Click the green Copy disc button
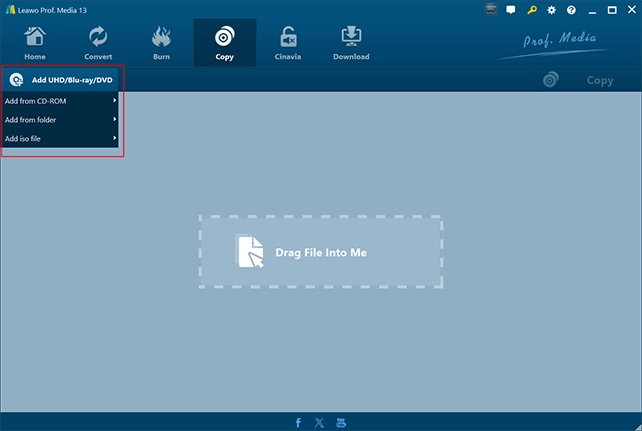 579,80
